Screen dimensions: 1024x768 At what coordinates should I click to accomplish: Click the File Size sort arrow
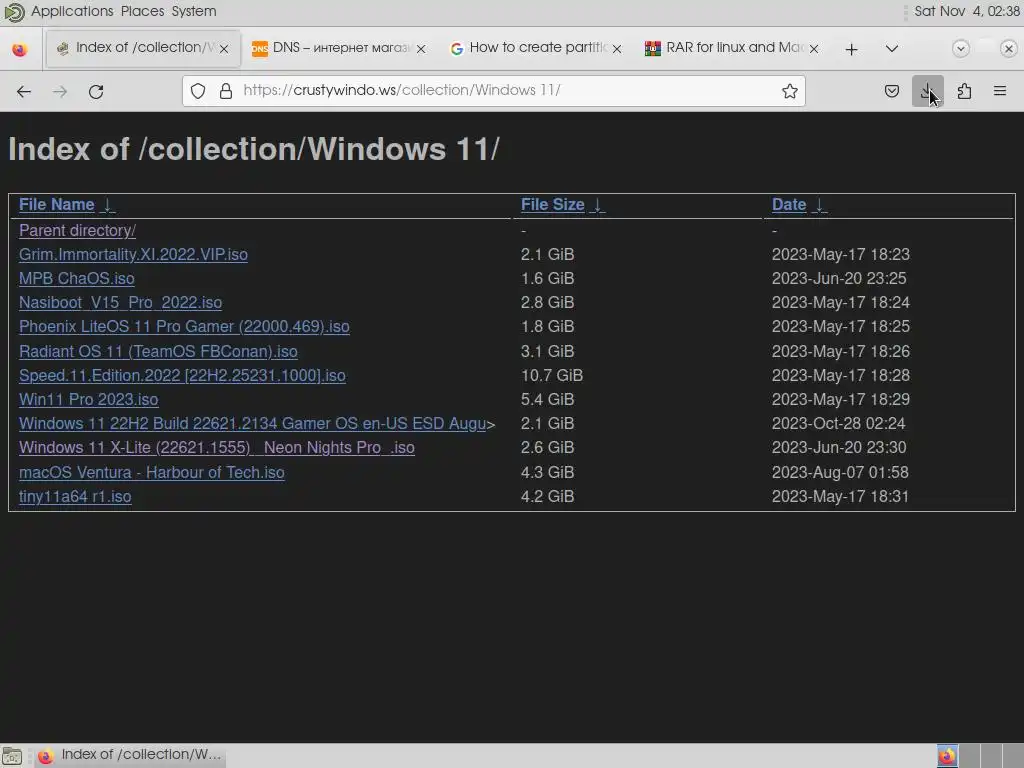pyautogui.click(x=598, y=205)
